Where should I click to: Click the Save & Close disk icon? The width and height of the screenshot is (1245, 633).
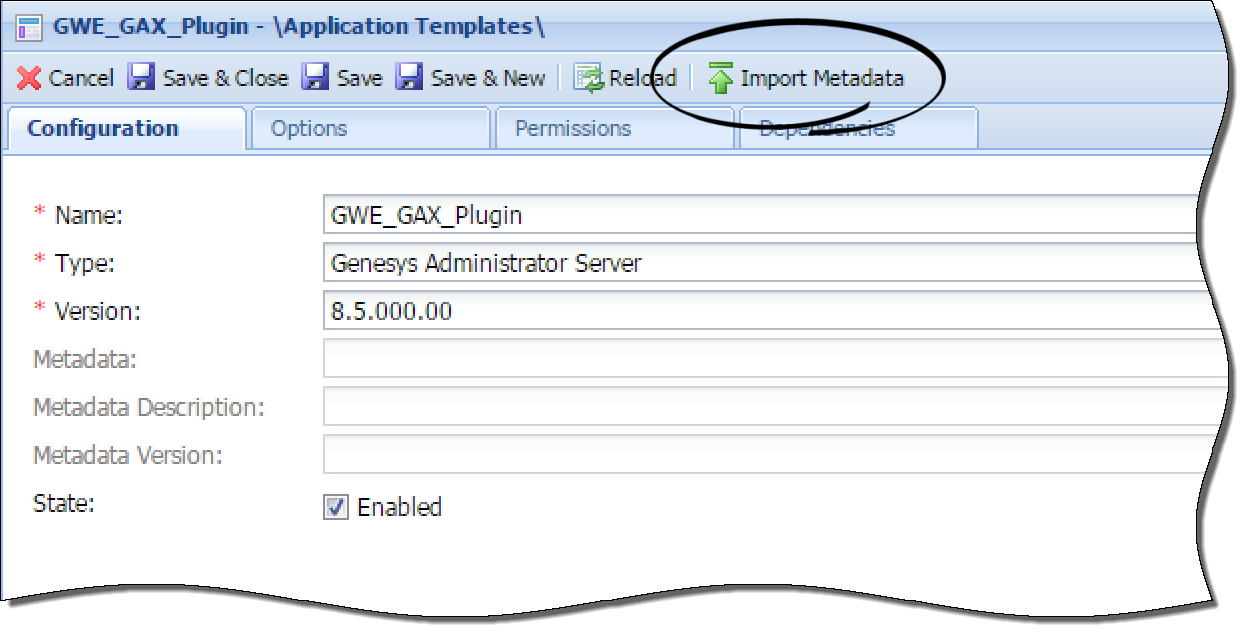point(140,77)
